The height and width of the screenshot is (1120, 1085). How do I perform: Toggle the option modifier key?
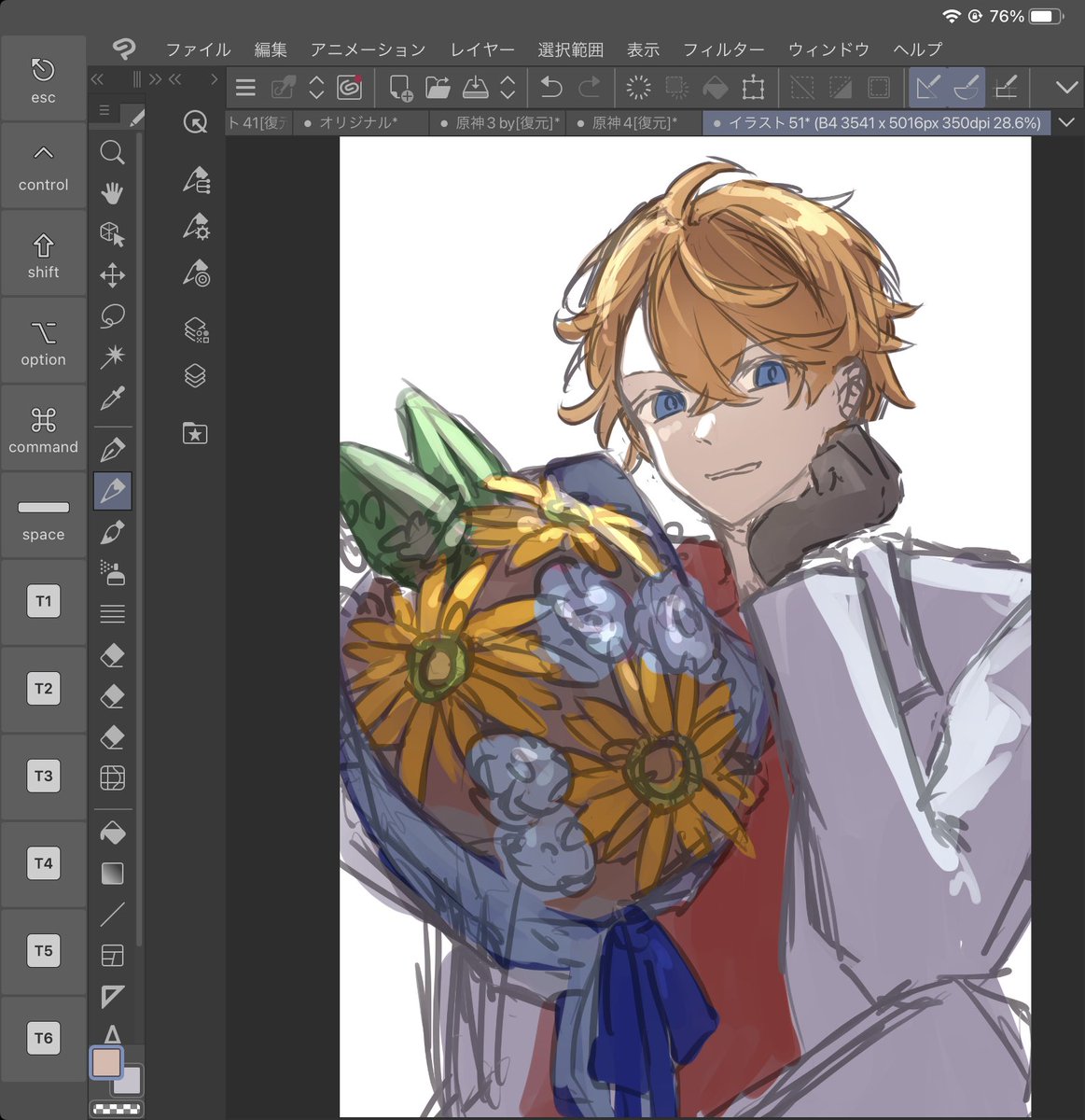(x=44, y=341)
